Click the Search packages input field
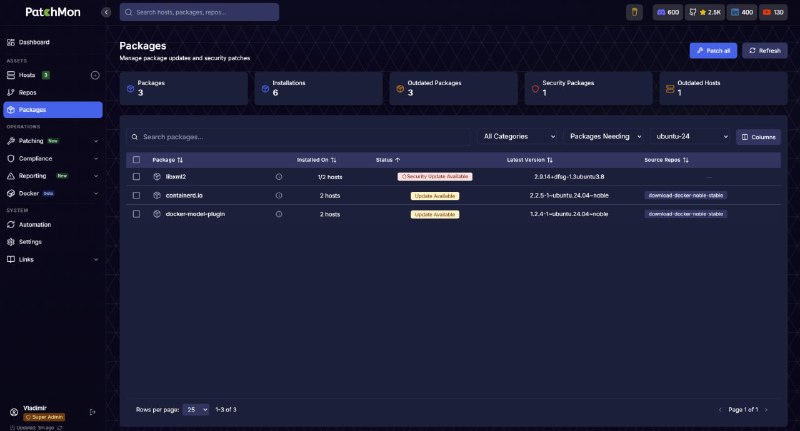The image size is (800, 431). click(x=298, y=137)
